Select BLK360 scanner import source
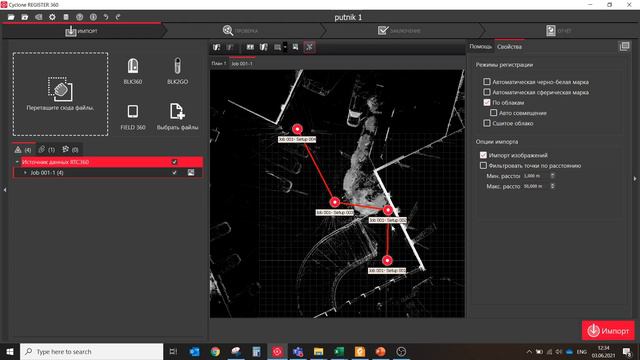 pyautogui.click(x=133, y=71)
